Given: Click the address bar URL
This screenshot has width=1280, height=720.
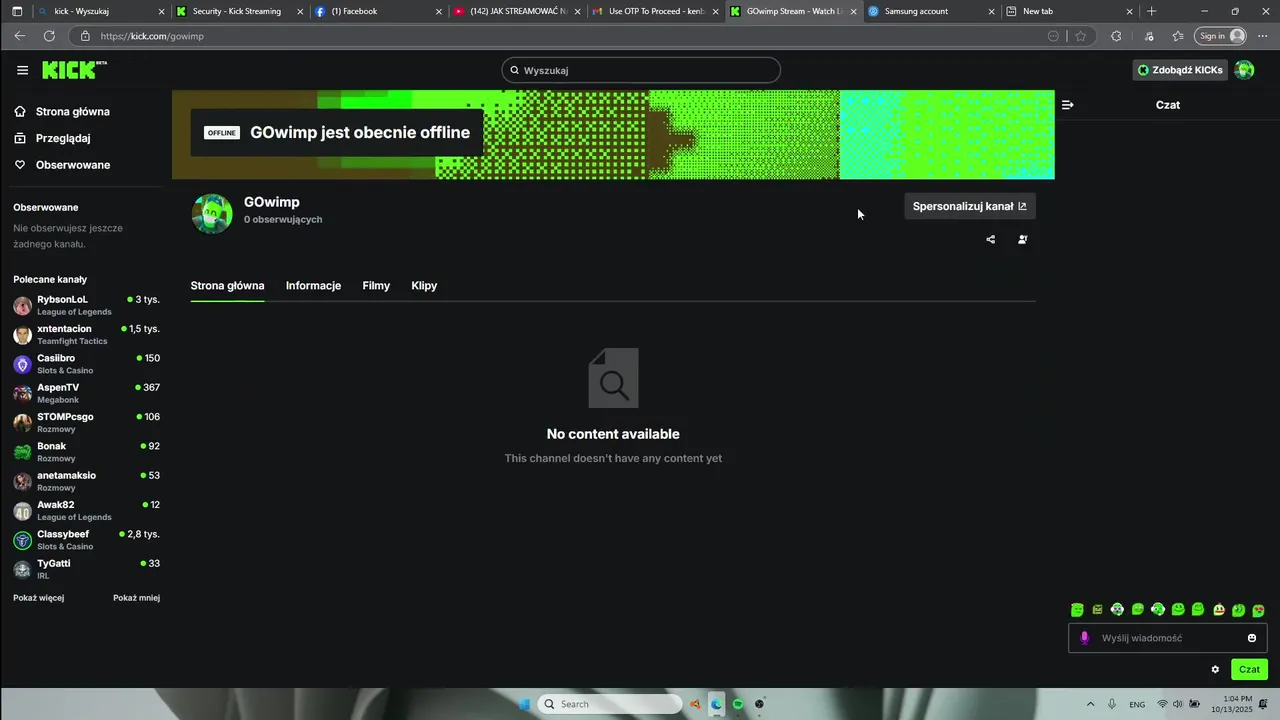Looking at the screenshot, I should coord(152,36).
